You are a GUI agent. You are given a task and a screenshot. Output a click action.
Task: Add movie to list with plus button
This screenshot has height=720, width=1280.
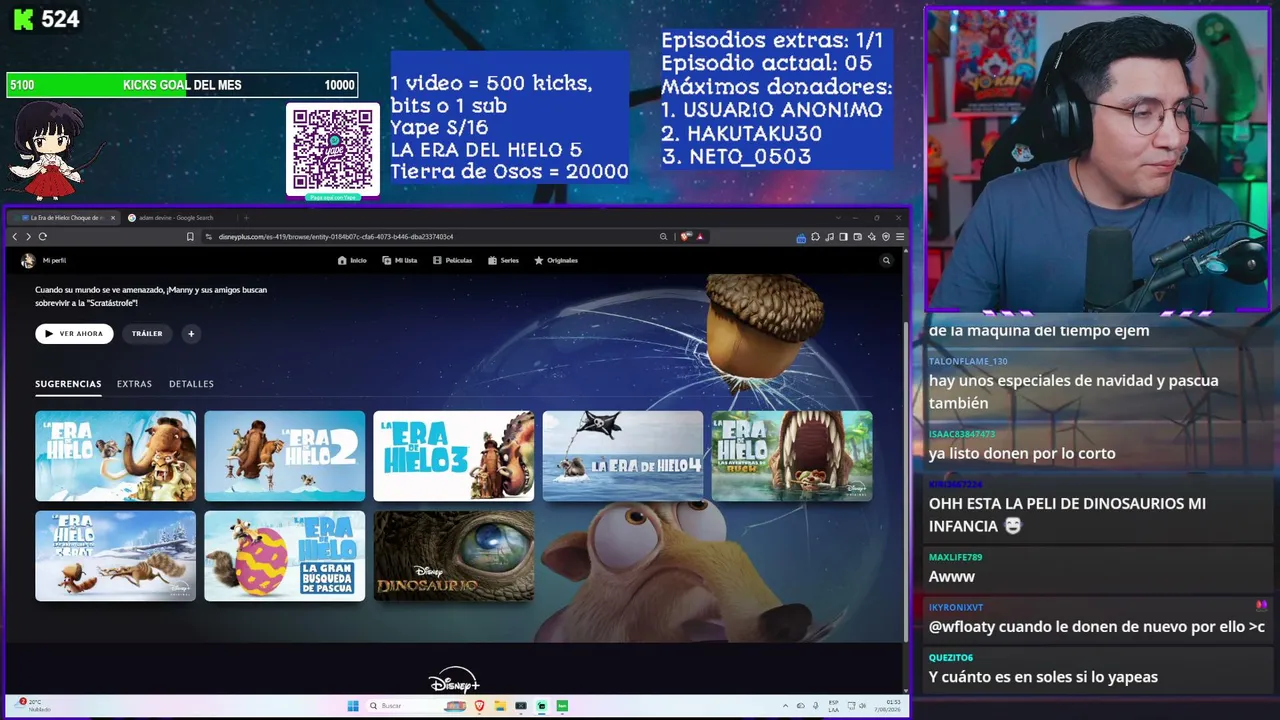(x=191, y=334)
